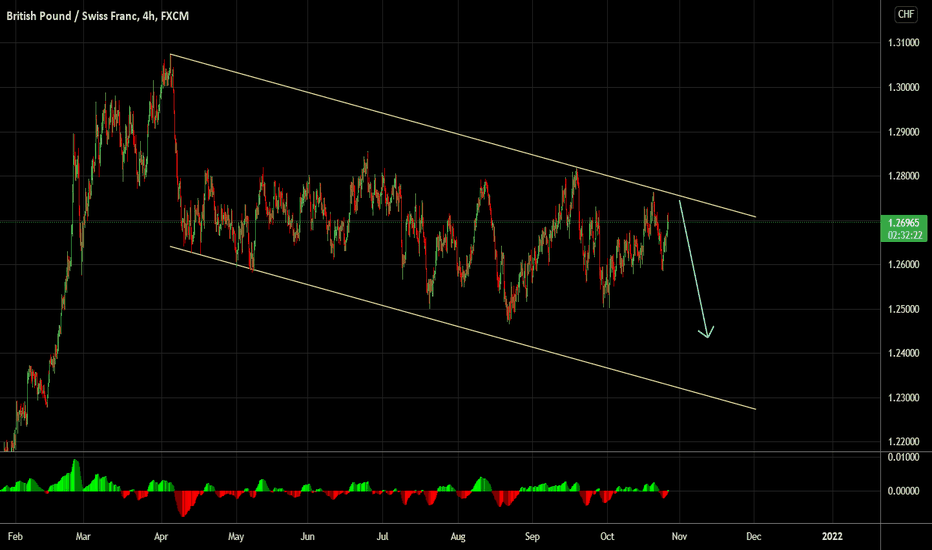The height and width of the screenshot is (550, 932).
Task: Click the Sep time axis label
Action: (x=532, y=536)
